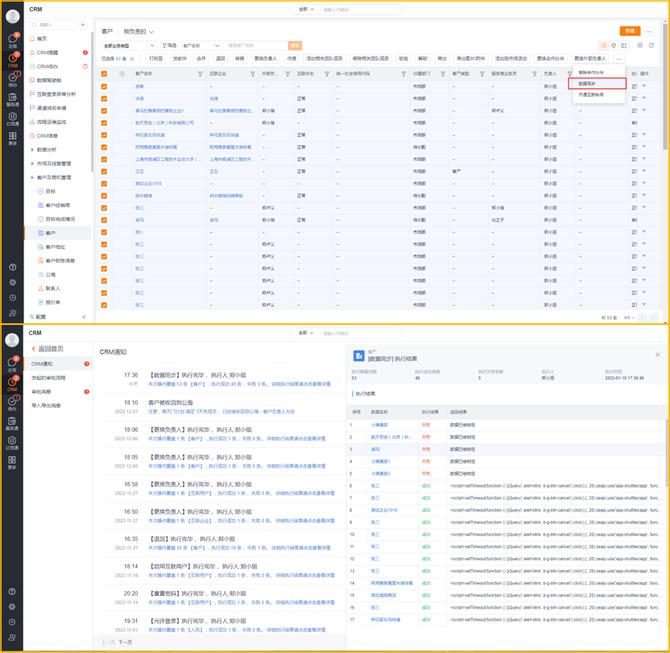Image resolution: width=670 pixels, height=653 pixels.
Task: Toggle the select-all checkbox in the table header
Action: (x=104, y=74)
